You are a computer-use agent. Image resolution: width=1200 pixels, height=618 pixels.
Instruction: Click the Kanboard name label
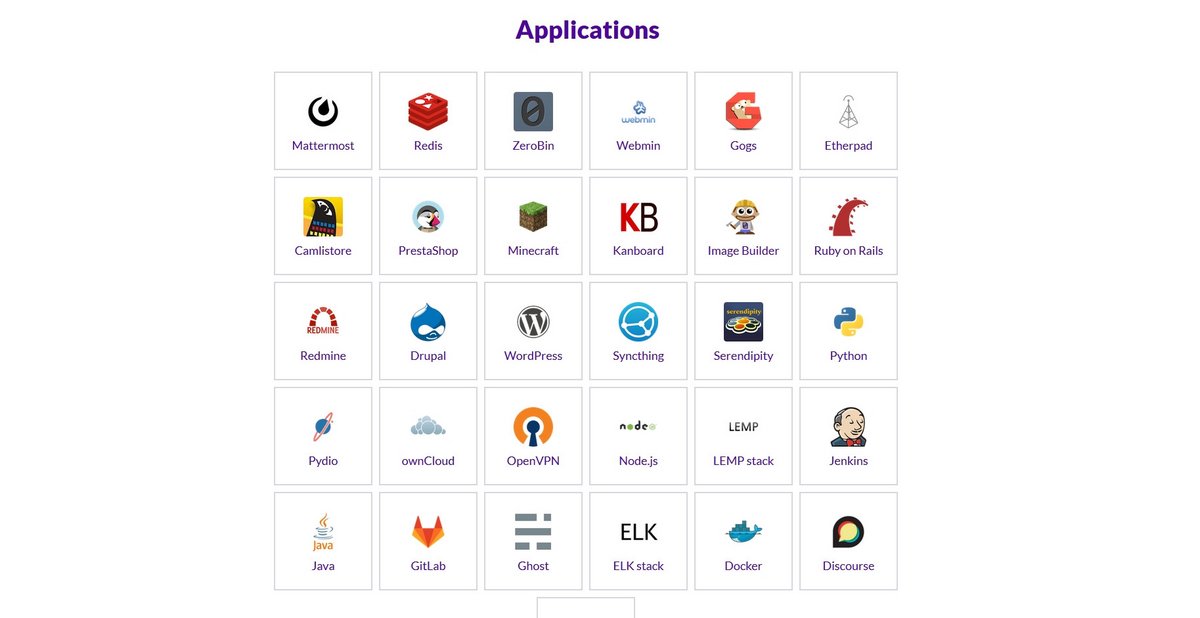coord(638,251)
